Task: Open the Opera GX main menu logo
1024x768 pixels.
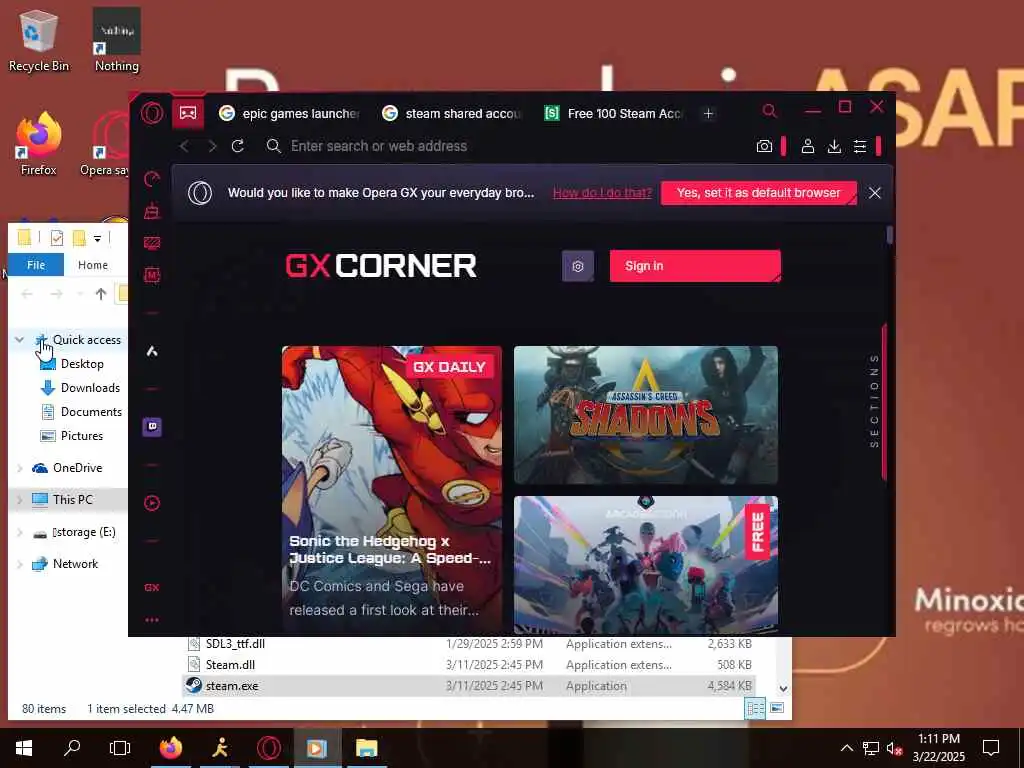Action: (x=152, y=114)
